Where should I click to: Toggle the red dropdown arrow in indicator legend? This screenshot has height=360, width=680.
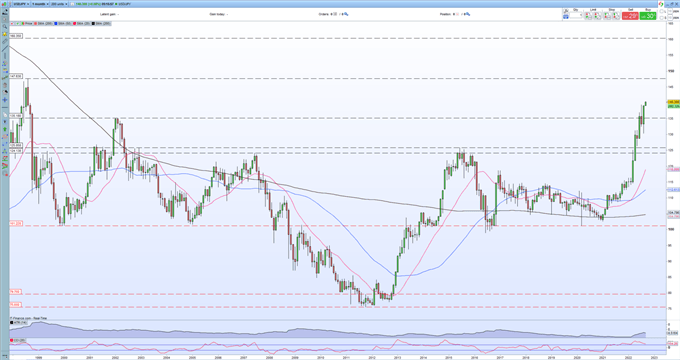pyautogui.click(x=12, y=23)
